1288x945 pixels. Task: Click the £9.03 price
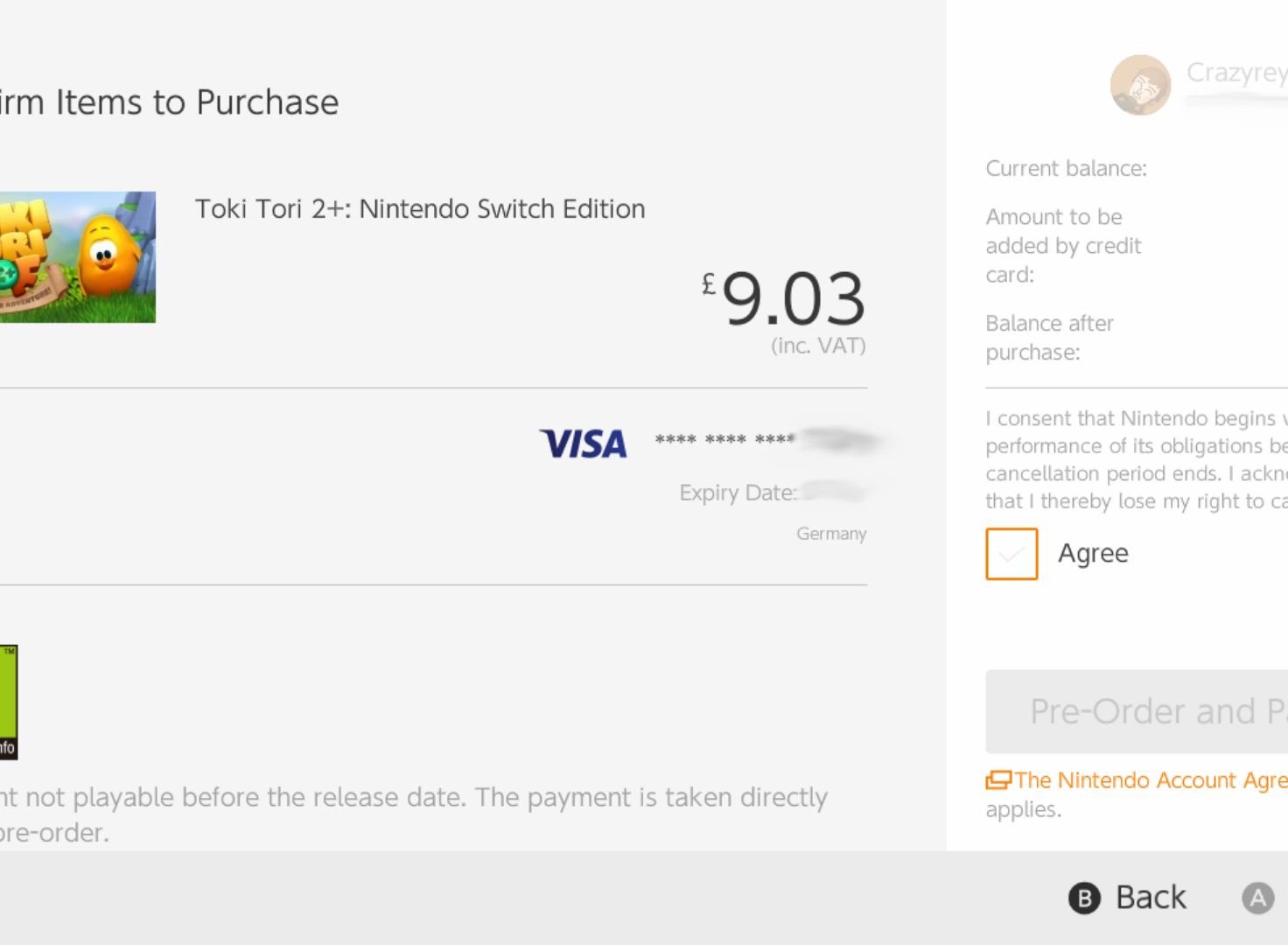point(784,297)
